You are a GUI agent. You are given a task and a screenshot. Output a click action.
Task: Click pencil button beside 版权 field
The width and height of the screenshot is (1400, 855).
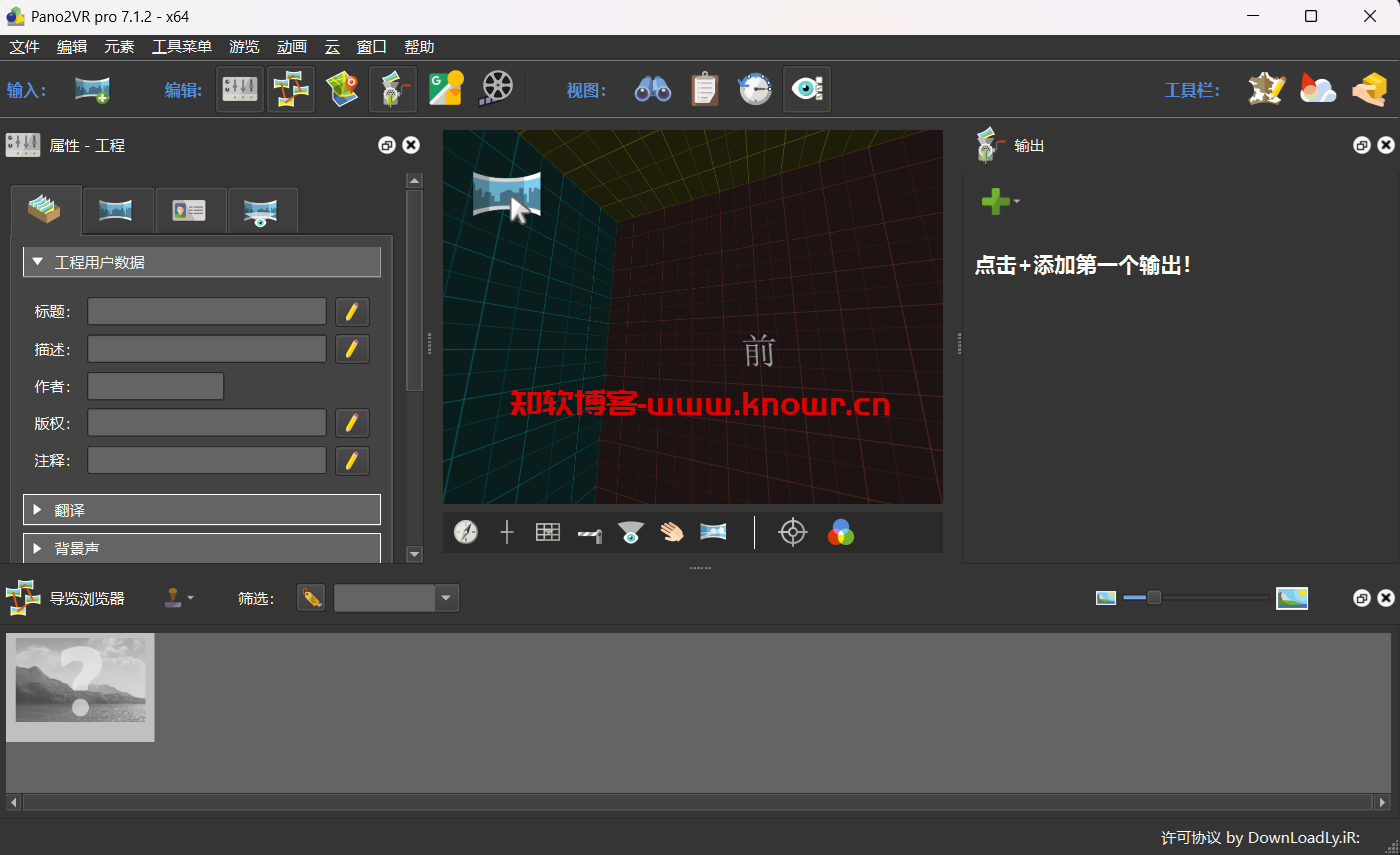click(352, 423)
